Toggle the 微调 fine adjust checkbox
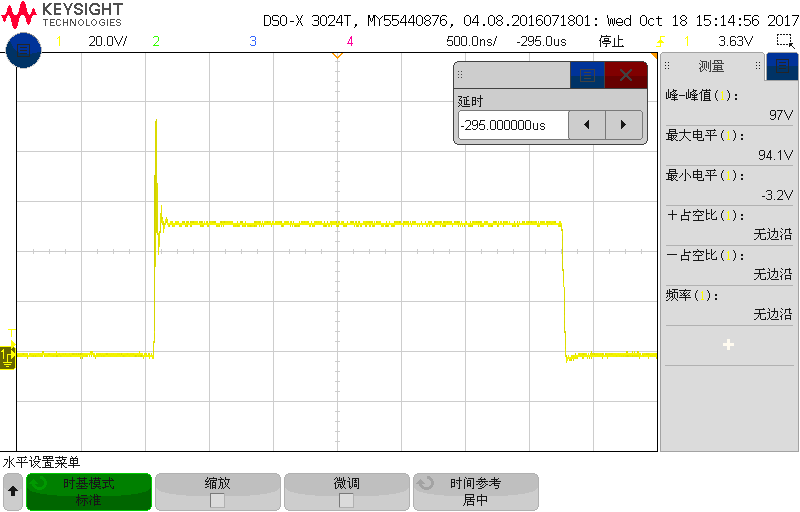Screen dimensions: 800x512 click(346, 501)
